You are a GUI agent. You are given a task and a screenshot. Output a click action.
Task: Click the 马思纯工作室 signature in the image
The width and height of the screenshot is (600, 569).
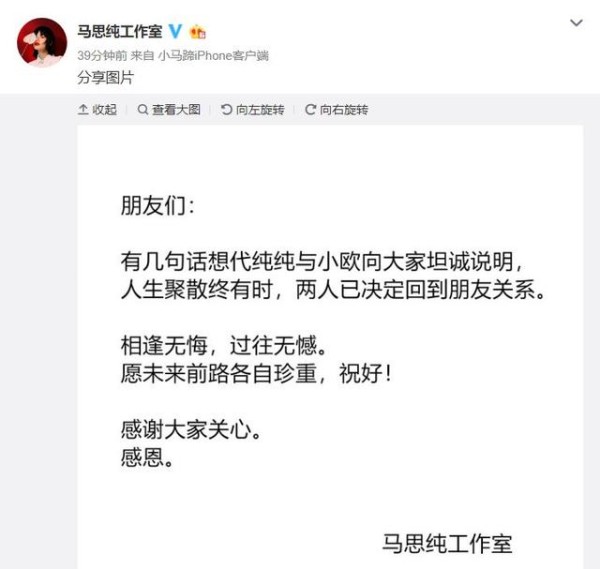[x=447, y=543]
